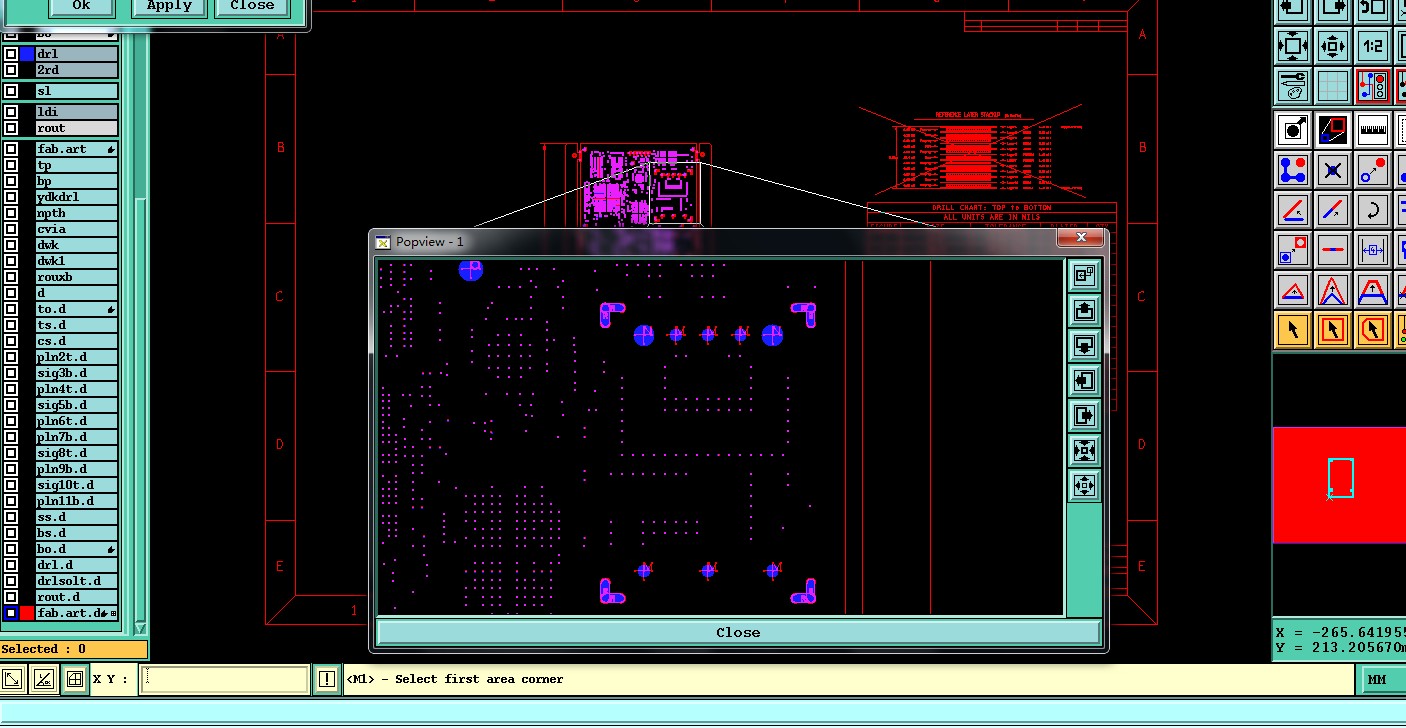Click the zoom-to-fit arrows icon in Popview
1406x728 pixels.
1084,451
